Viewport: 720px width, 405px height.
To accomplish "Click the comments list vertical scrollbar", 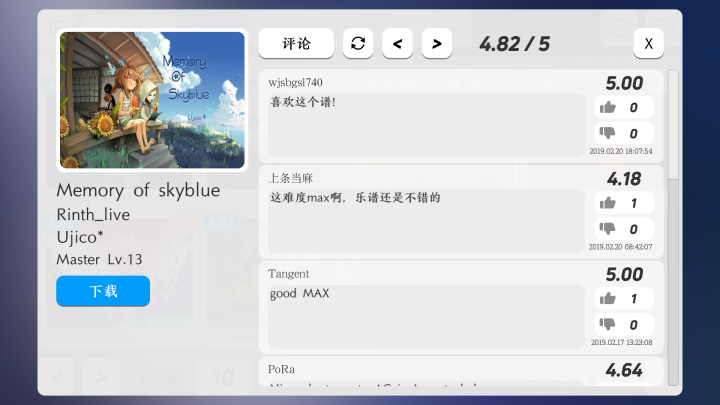I will coord(673,227).
